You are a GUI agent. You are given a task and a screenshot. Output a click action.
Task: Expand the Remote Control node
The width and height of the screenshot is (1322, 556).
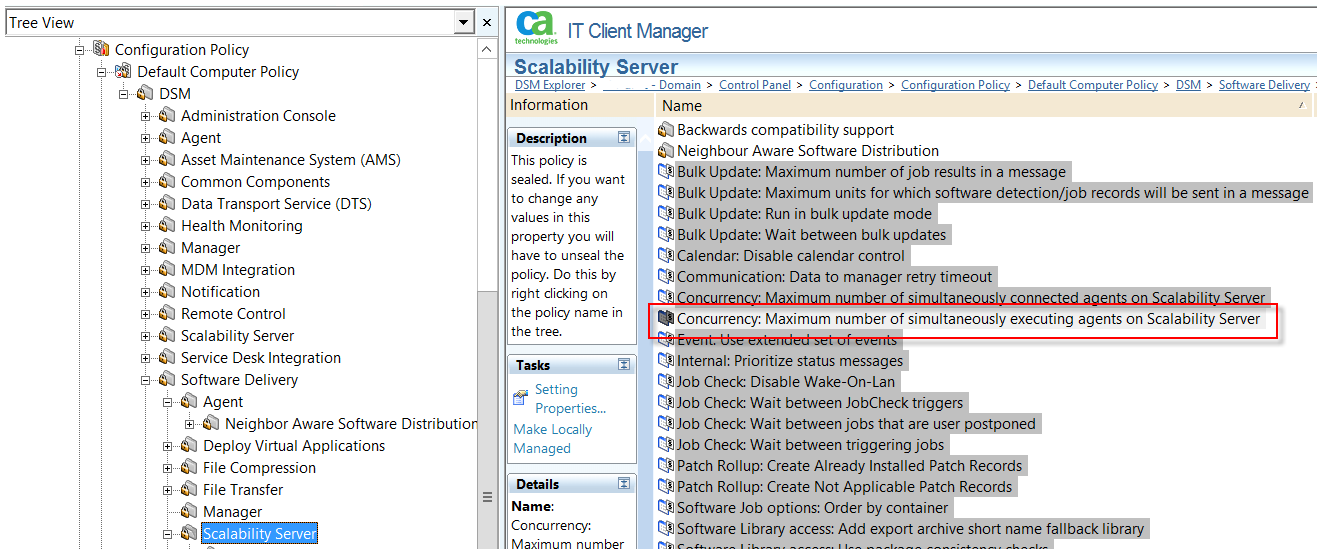coord(145,314)
